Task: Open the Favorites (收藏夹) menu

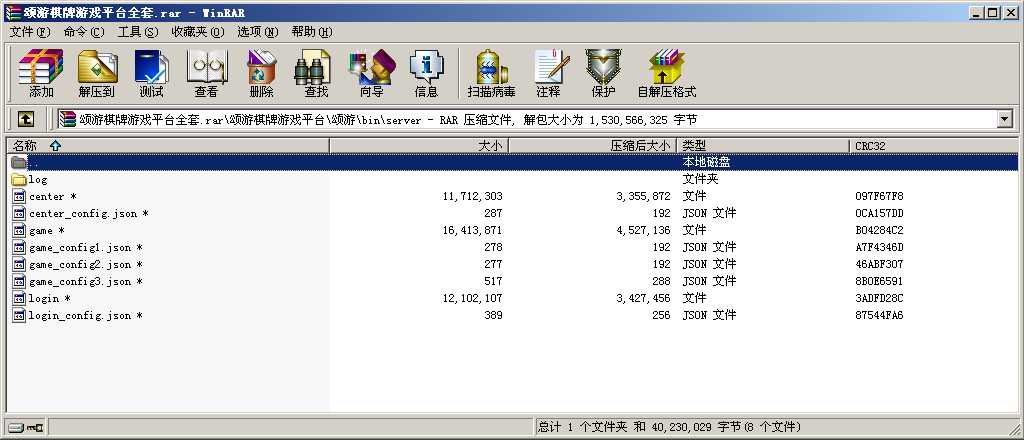Action: [x=198, y=32]
